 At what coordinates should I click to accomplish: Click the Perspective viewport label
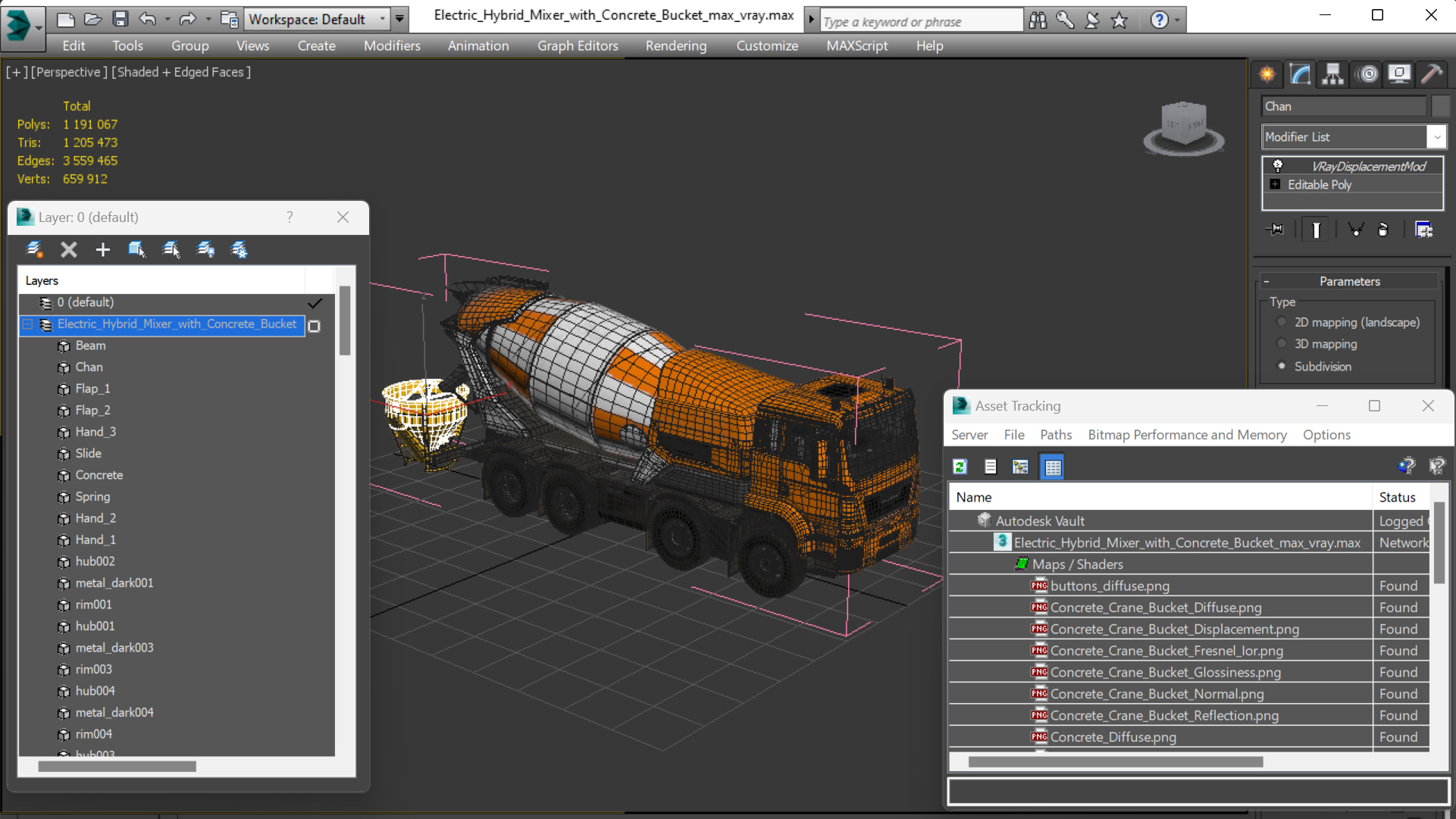pos(68,72)
